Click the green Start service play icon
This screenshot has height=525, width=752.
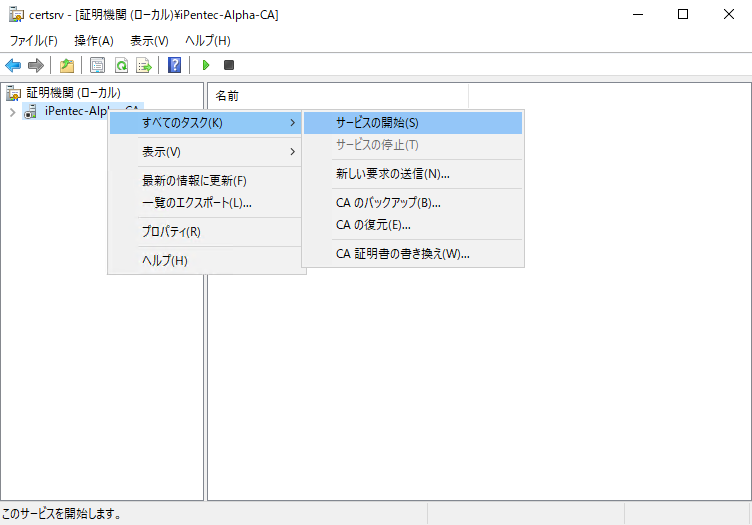pos(206,65)
